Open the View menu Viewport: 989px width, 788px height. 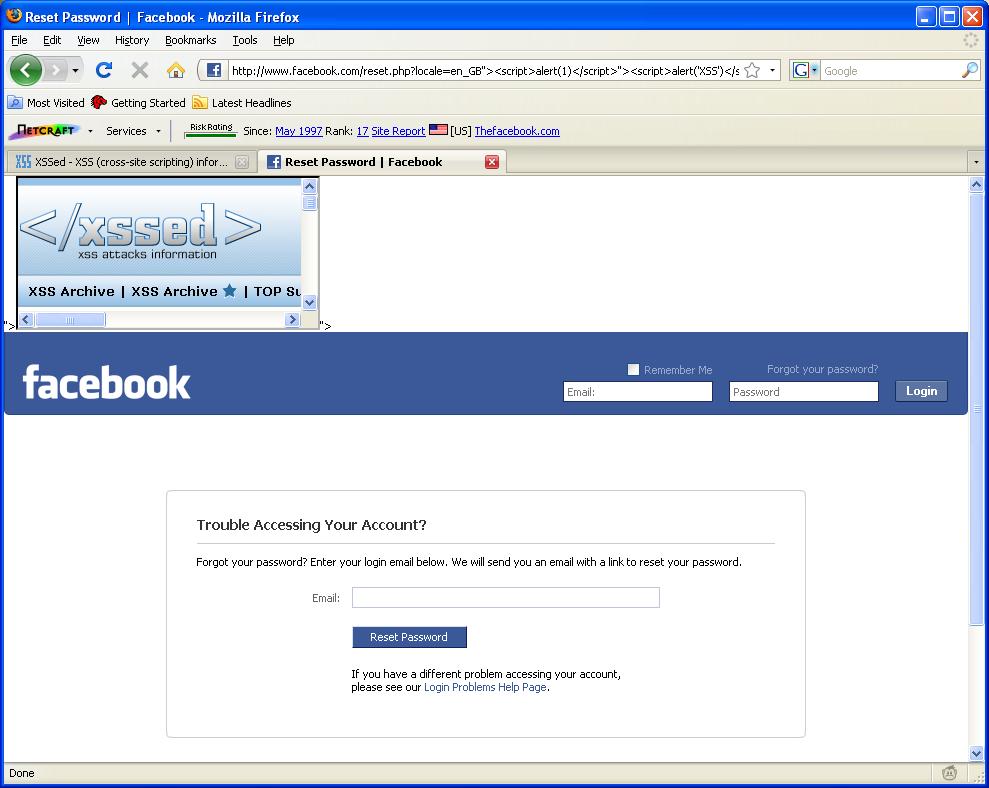tap(88, 40)
